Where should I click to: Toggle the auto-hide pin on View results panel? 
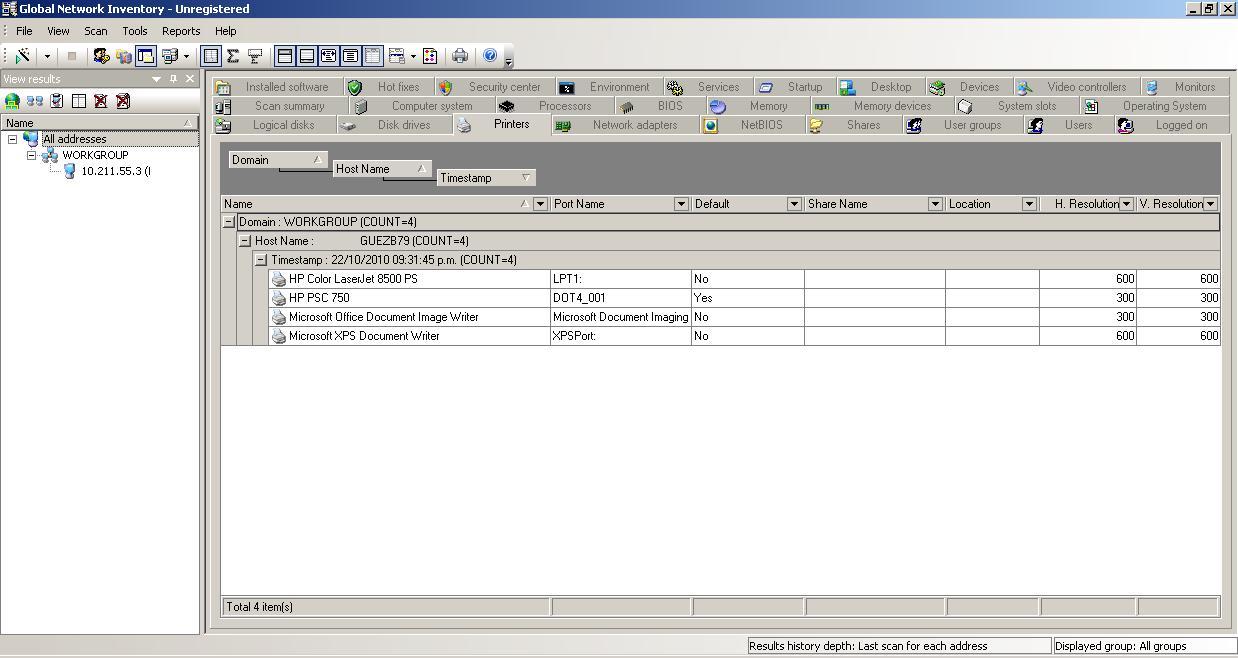(175, 79)
